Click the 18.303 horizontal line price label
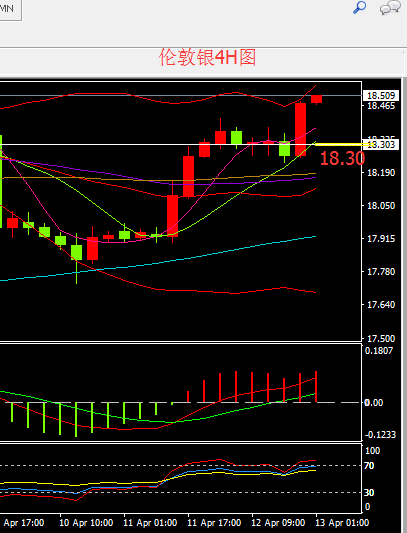The height and width of the screenshot is (533, 407). click(381, 144)
